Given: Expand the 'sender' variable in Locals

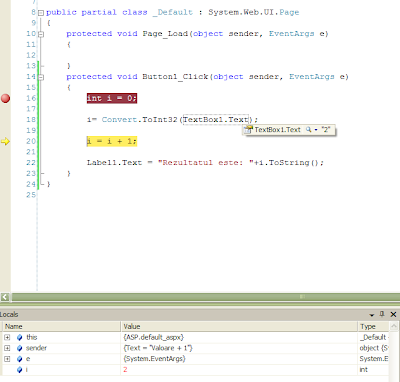Looking at the screenshot, I should point(7,348).
